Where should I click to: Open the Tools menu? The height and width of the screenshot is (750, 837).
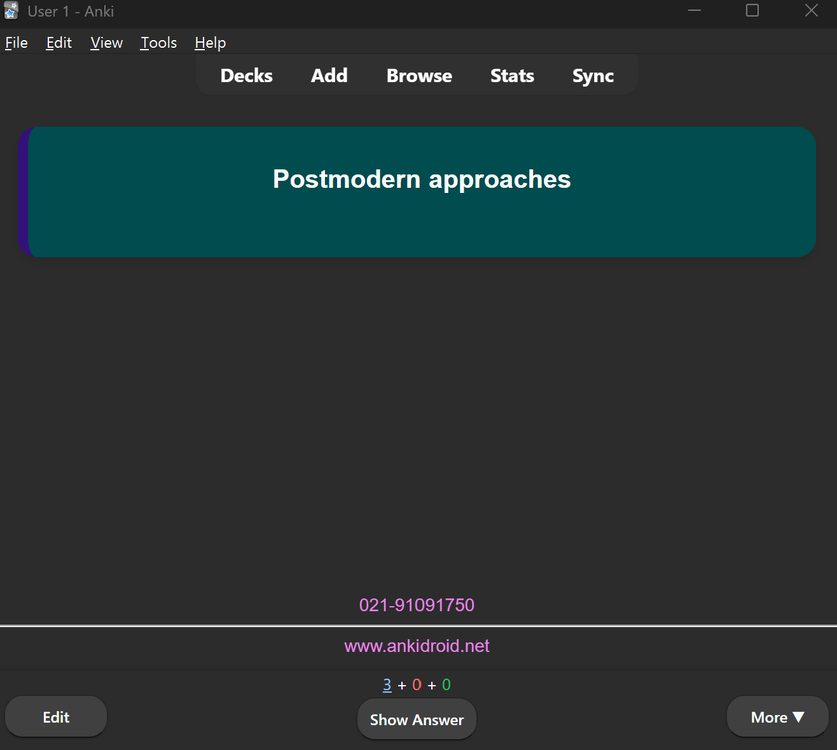[x=159, y=43]
